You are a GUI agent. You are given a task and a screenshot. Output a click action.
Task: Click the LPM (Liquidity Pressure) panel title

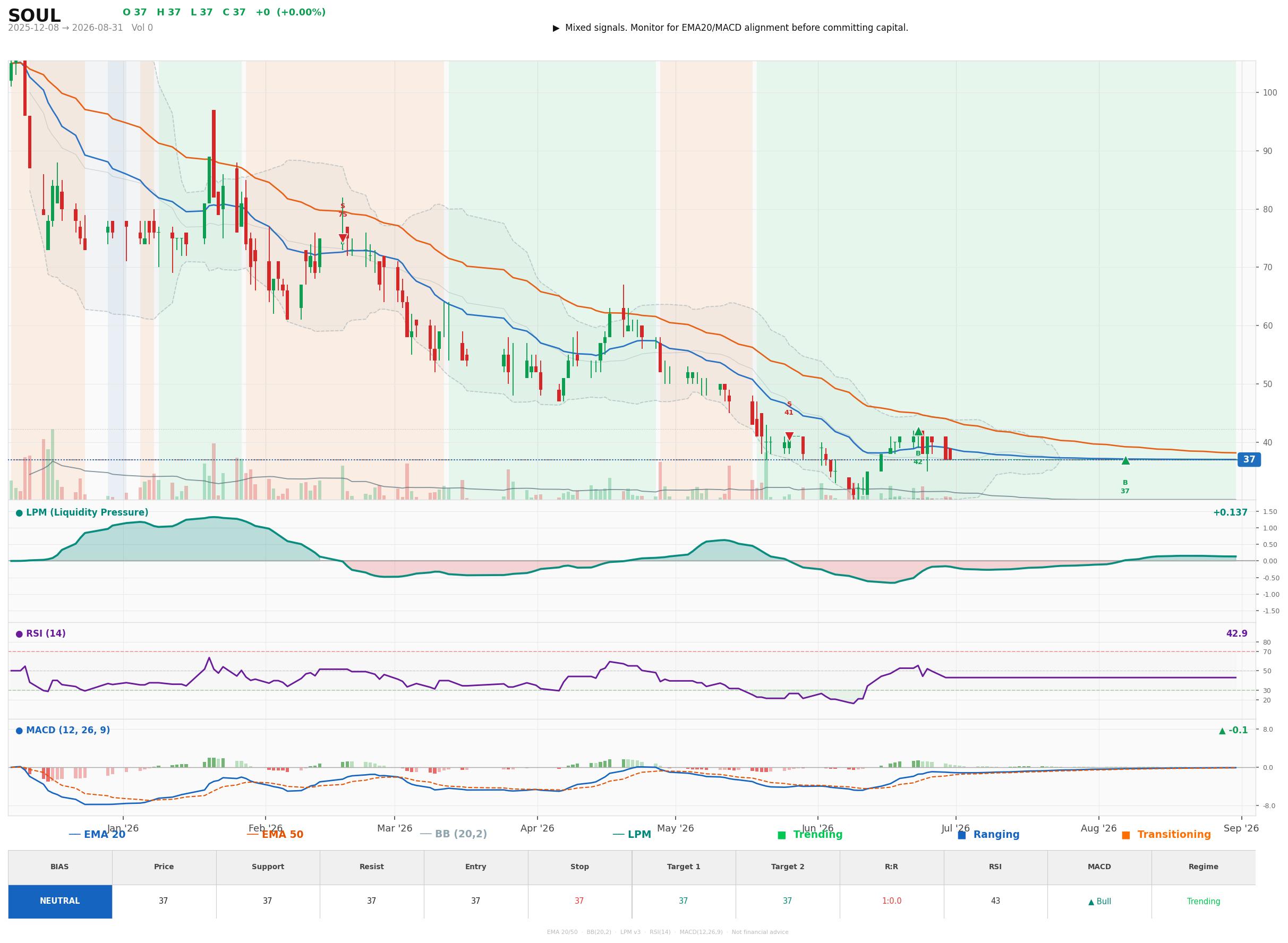(x=87, y=512)
